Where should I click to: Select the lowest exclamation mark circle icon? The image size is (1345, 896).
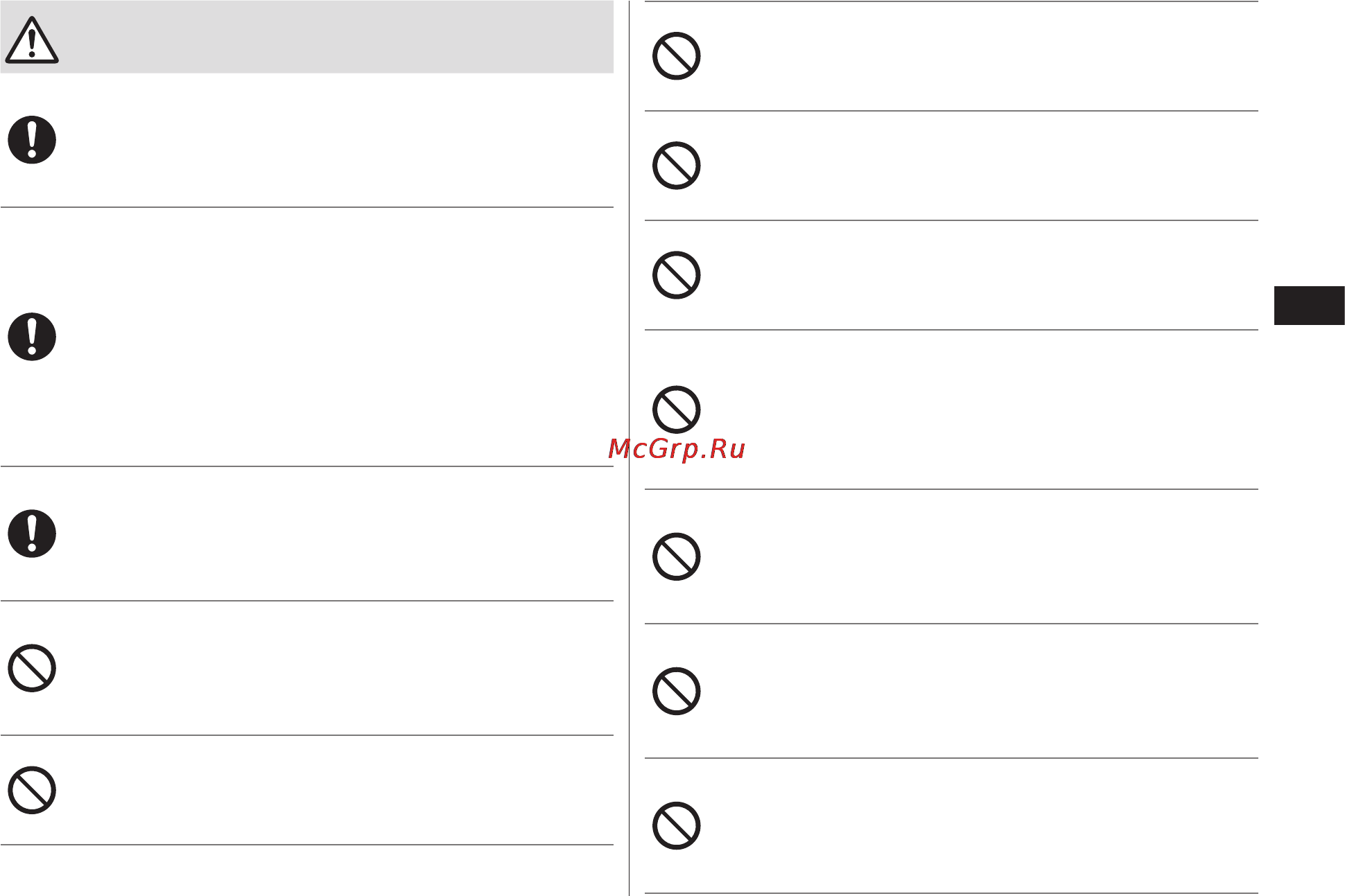pyautogui.click(x=32, y=534)
